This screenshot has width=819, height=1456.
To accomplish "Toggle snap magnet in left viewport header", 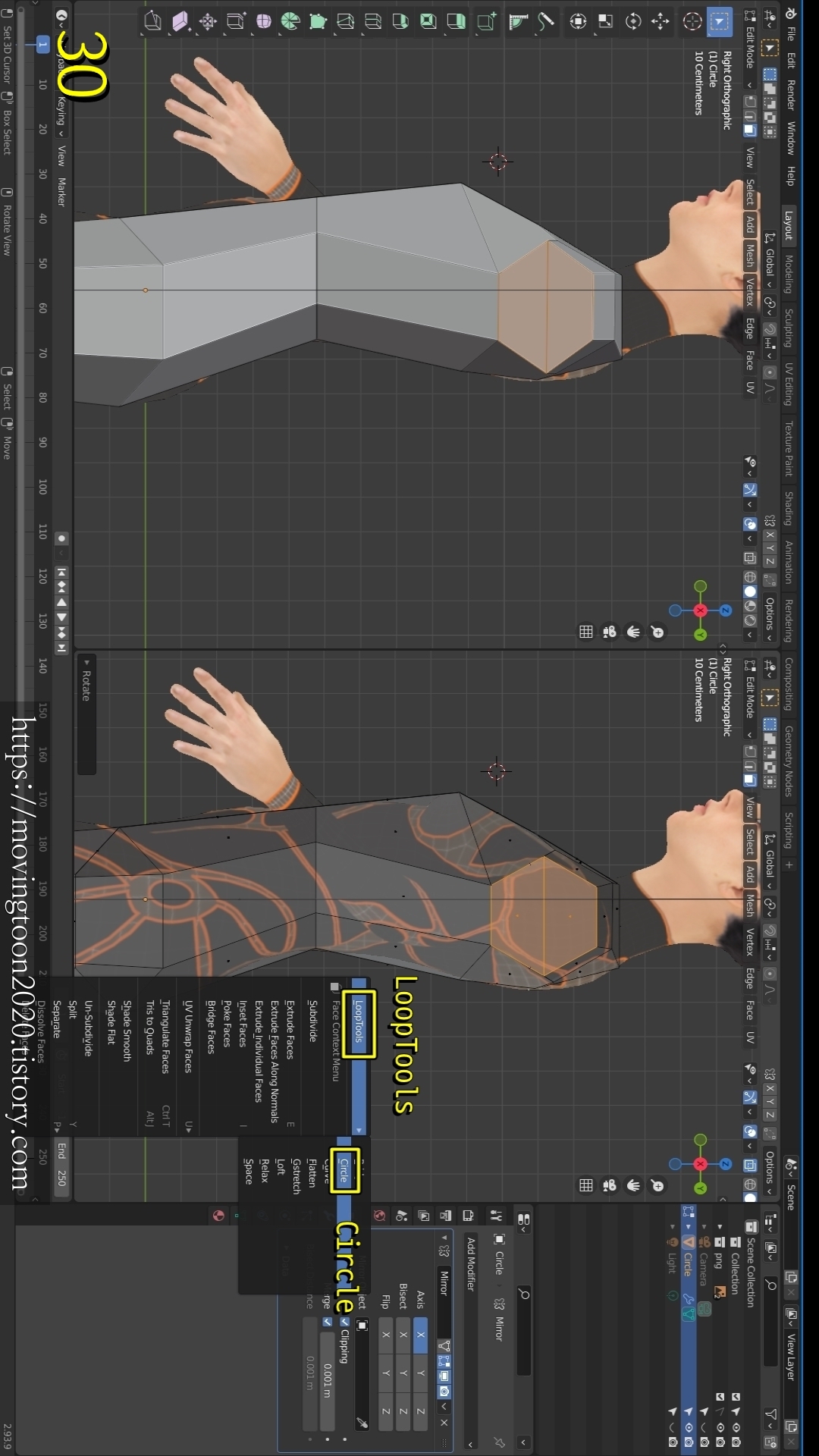I will (x=770, y=328).
